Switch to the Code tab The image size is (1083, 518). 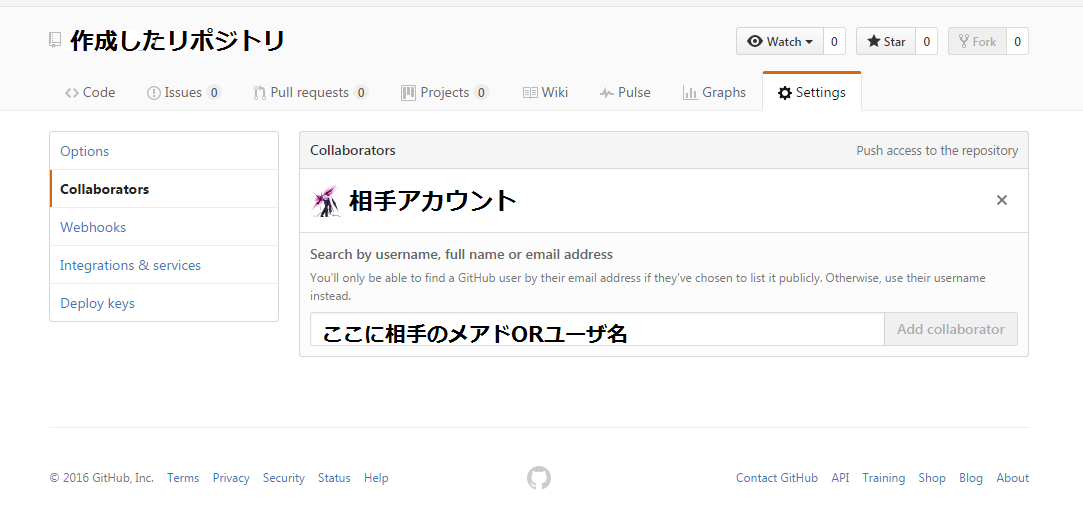point(90,92)
